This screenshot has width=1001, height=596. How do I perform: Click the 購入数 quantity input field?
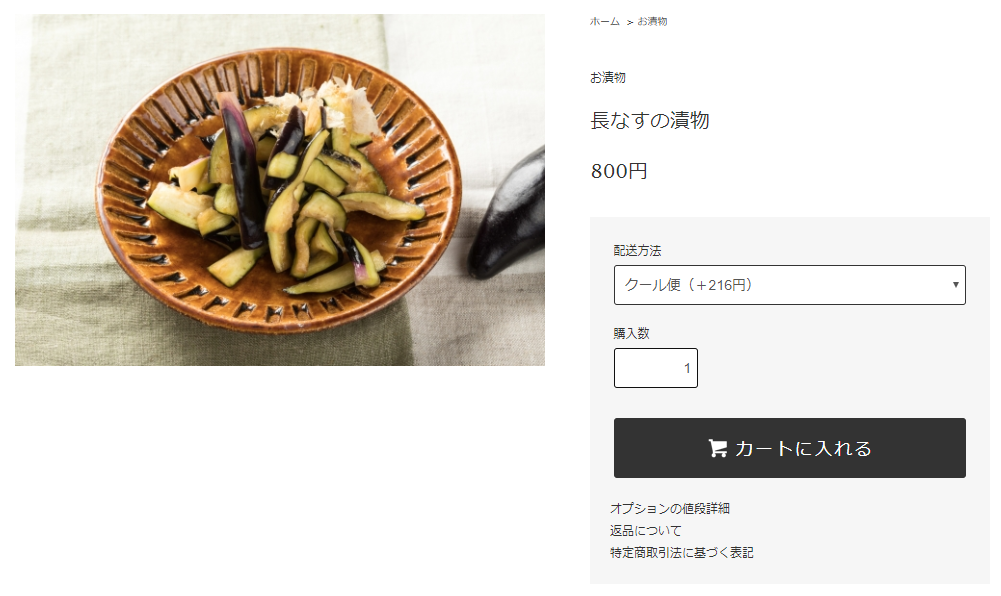click(656, 368)
